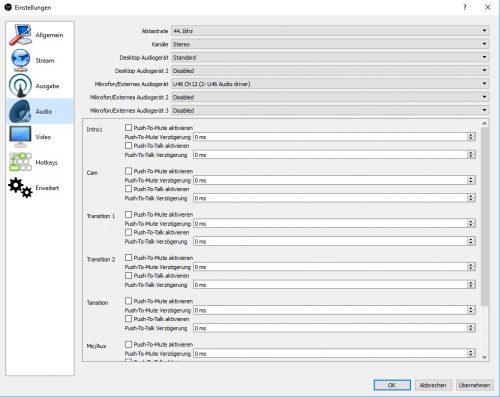
Task: Select the Hotkeys keyboard icon
Action: point(20,162)
